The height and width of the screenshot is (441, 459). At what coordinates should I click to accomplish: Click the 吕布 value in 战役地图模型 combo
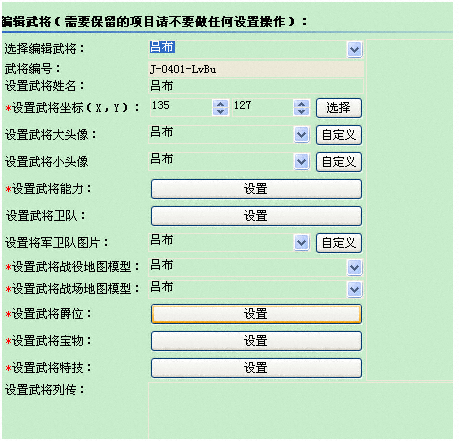(162, 265)
